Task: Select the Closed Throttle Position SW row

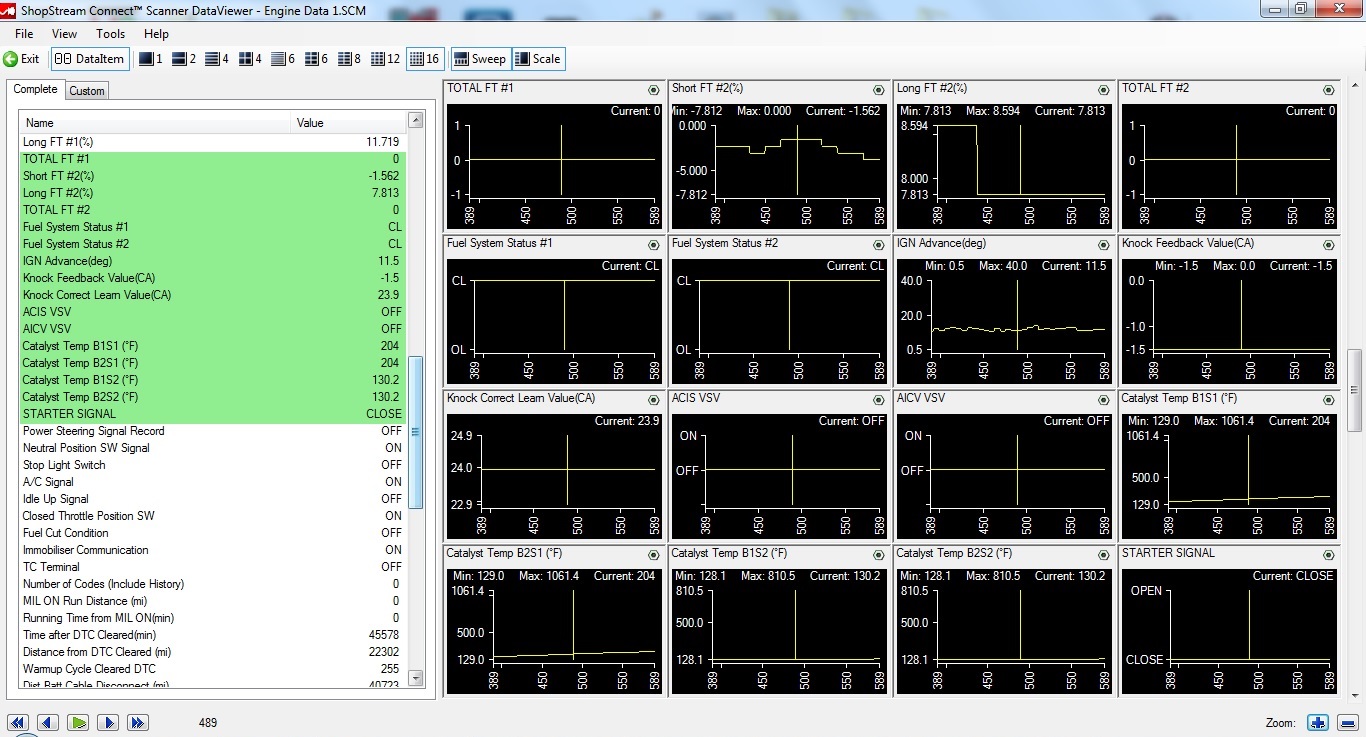Action: (214, 516)
